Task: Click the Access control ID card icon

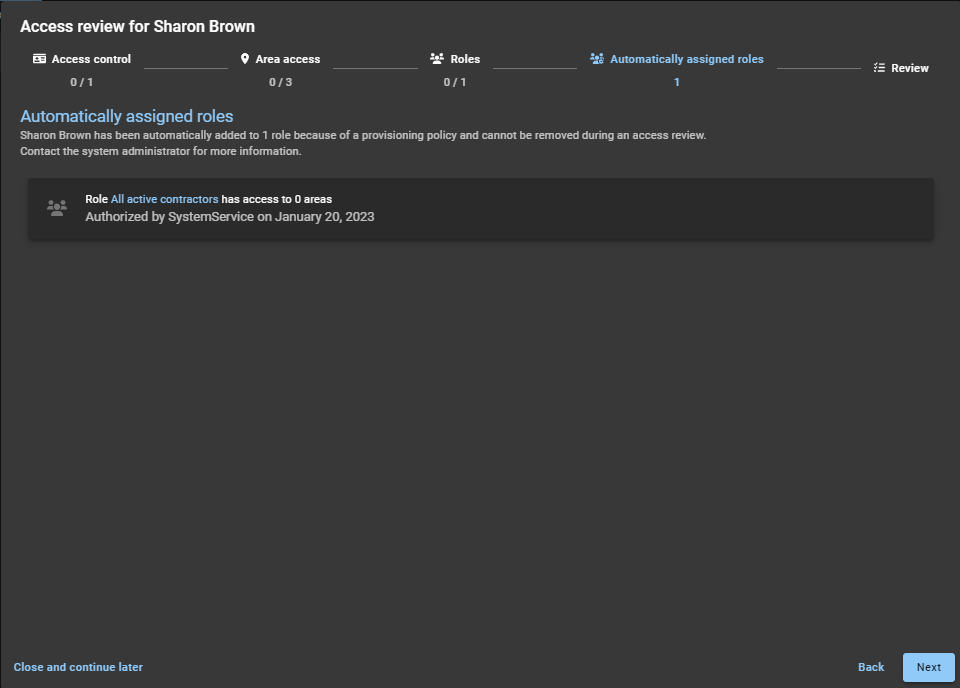Action: click(39, 59)
